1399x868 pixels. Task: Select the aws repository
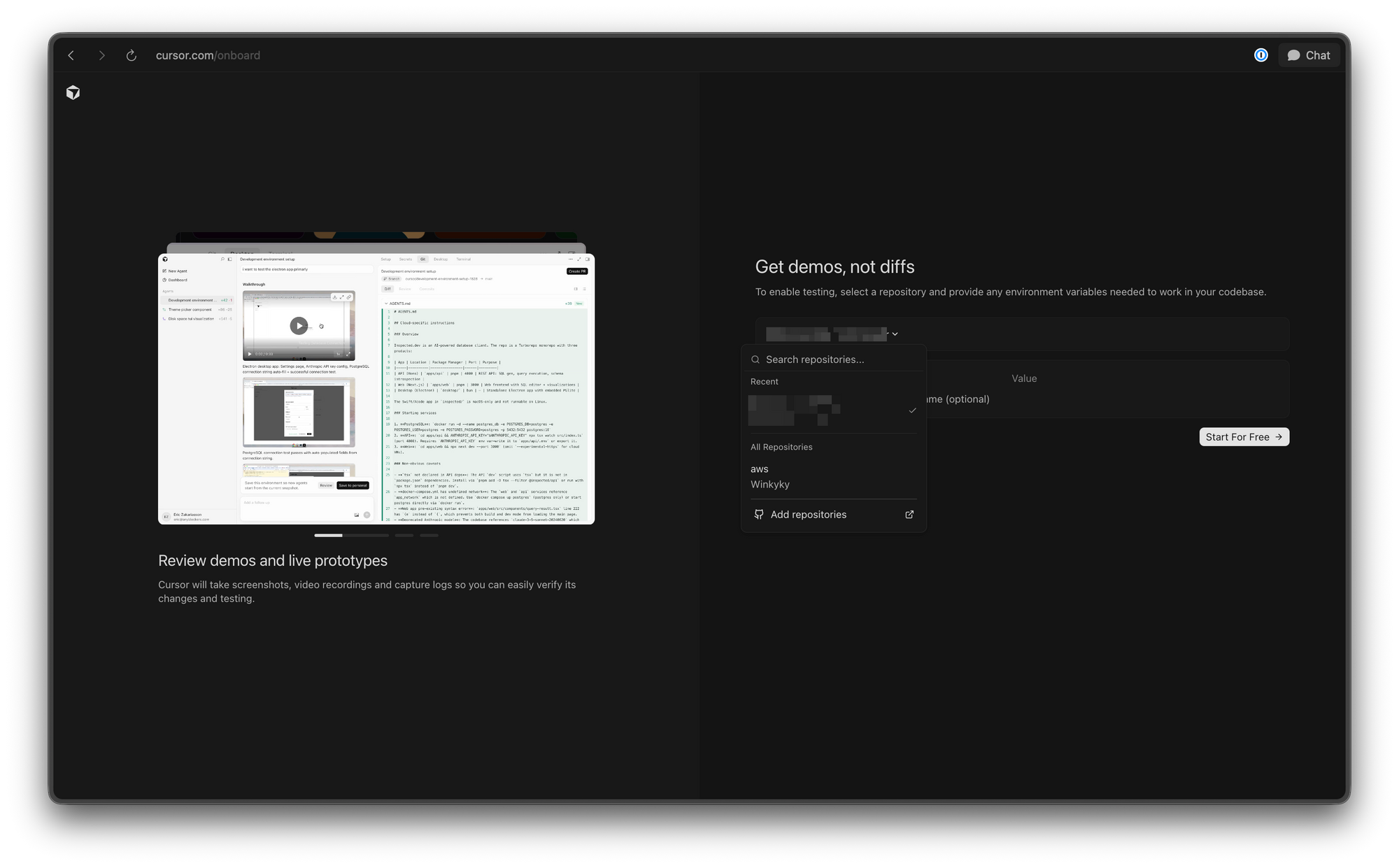(x=760, y=469)
